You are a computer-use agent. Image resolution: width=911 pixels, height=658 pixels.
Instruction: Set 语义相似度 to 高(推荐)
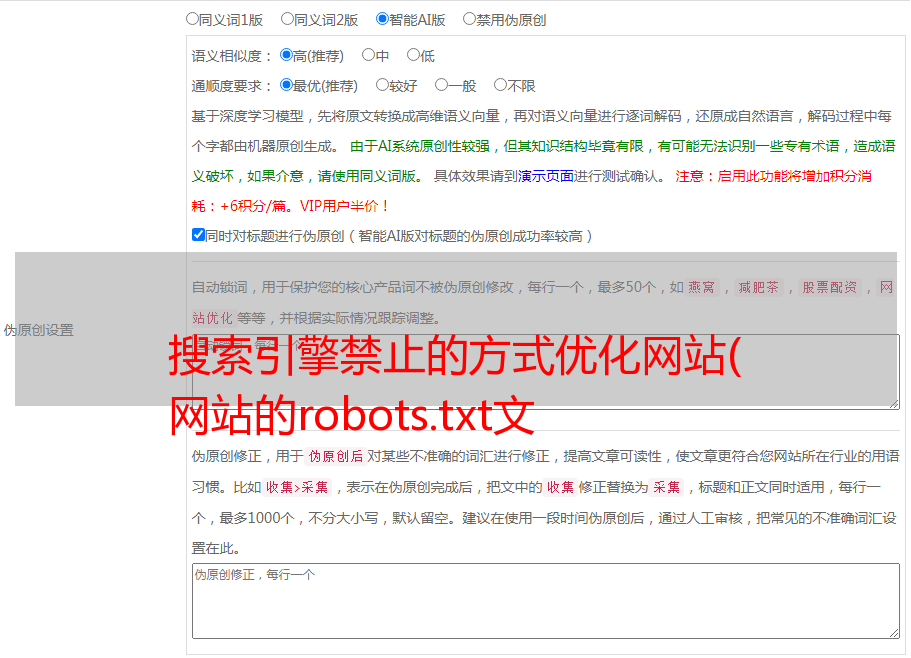(286, 55)
